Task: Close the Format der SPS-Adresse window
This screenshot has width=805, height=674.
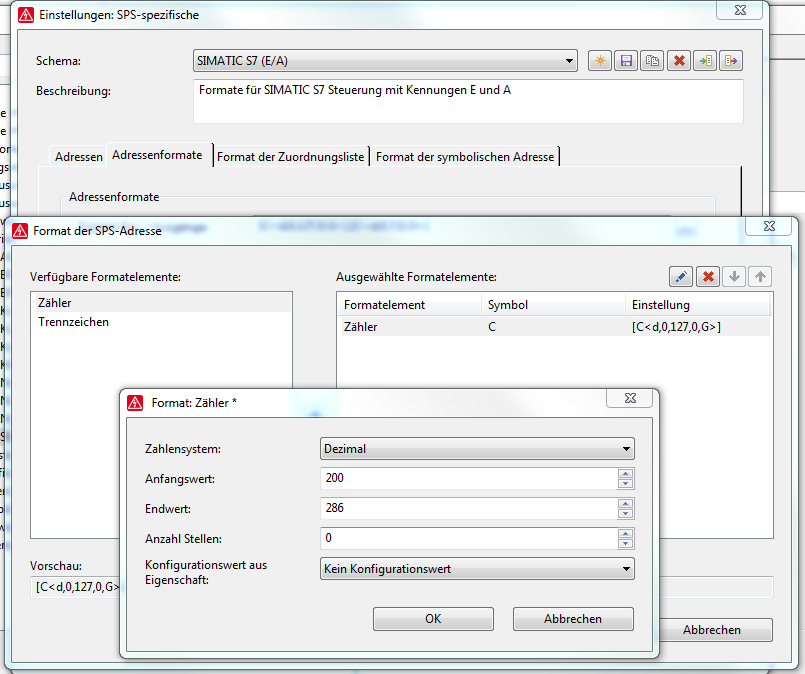Action: [x=769, y=226]
